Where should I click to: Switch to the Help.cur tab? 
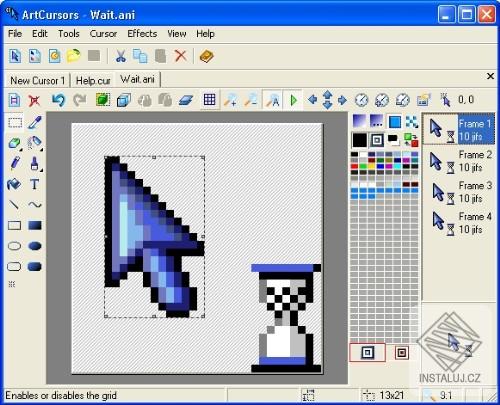93,80
